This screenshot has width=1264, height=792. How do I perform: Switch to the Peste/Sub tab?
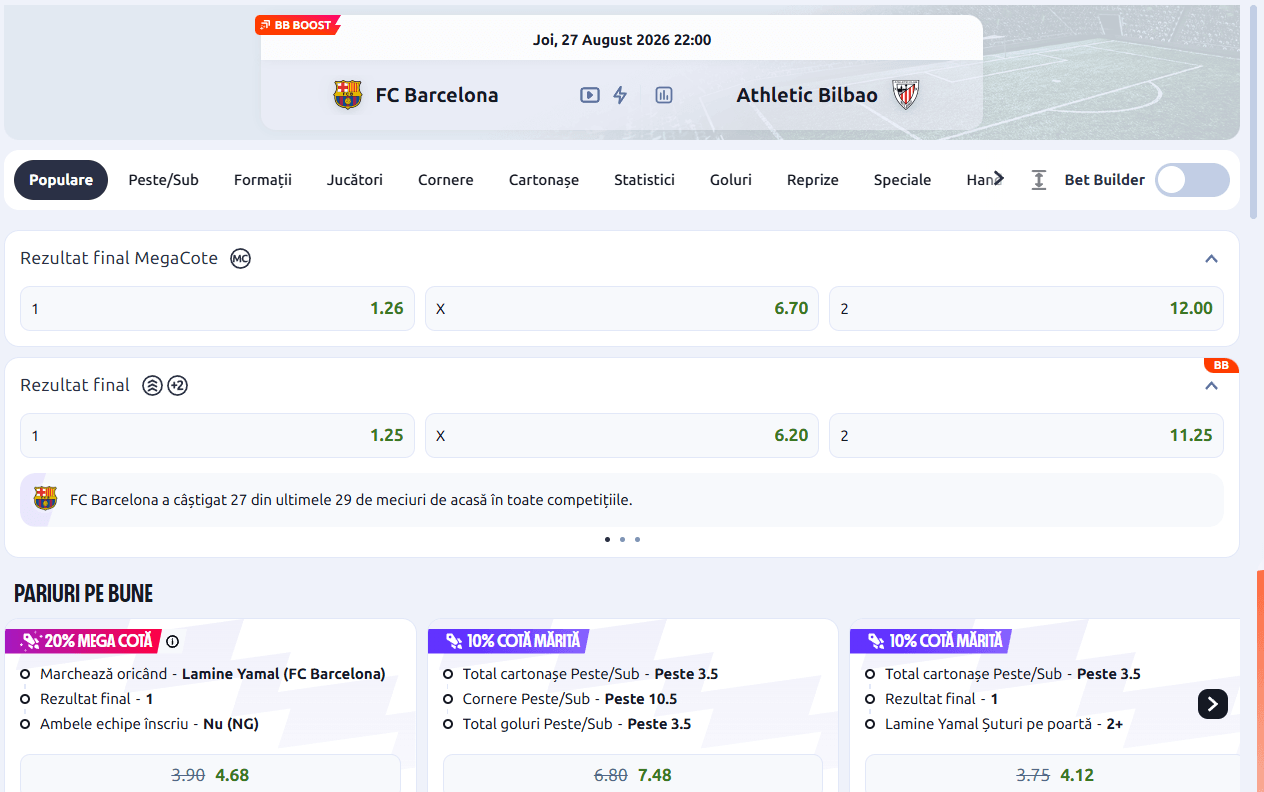(x=163, y=180)
